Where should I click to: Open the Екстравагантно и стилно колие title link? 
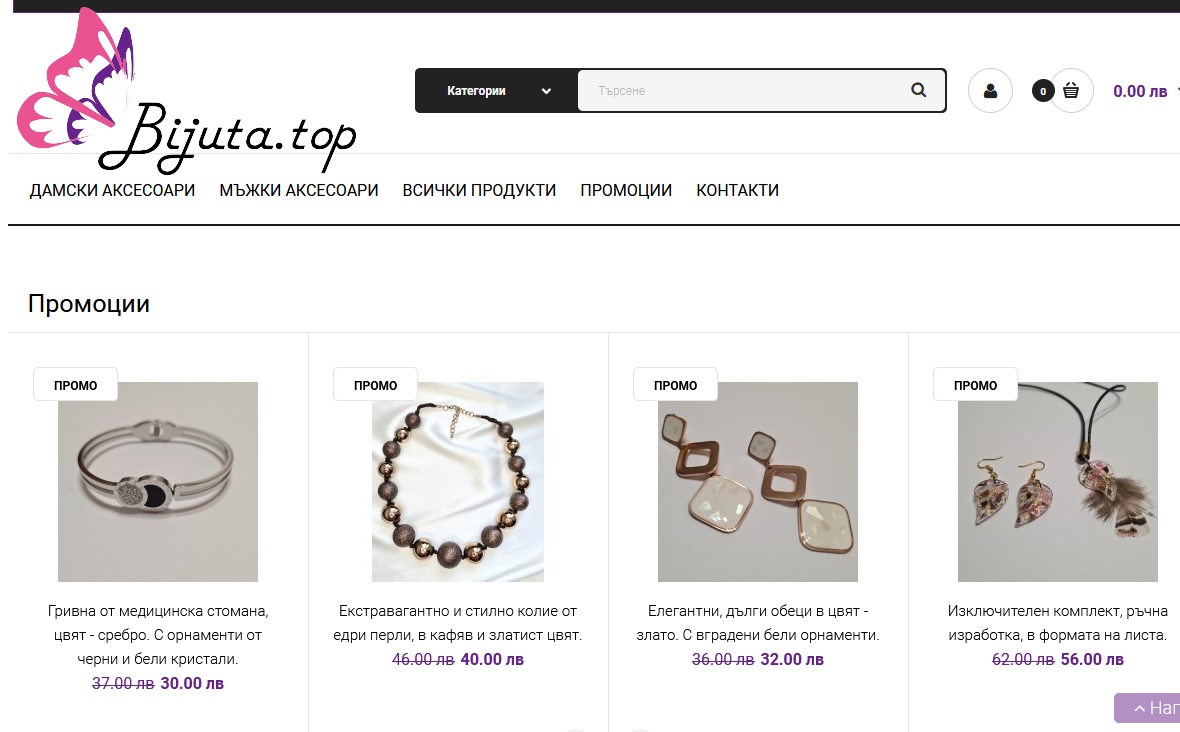tap(458, 623)
